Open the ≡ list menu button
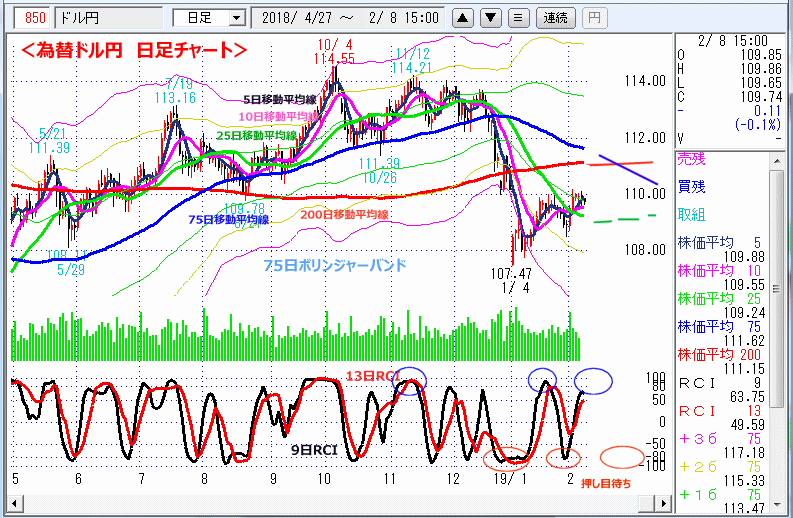This screenshot has height=518, width=793. tap(517, 18)
